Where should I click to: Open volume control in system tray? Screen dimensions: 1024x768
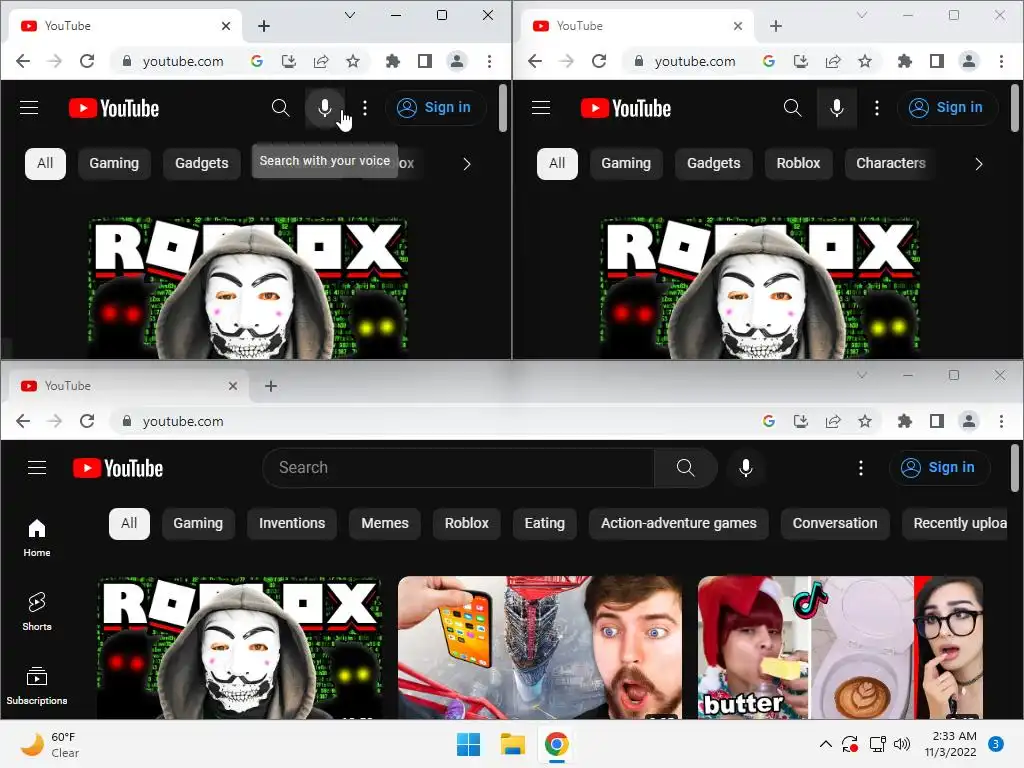[902, 744]
